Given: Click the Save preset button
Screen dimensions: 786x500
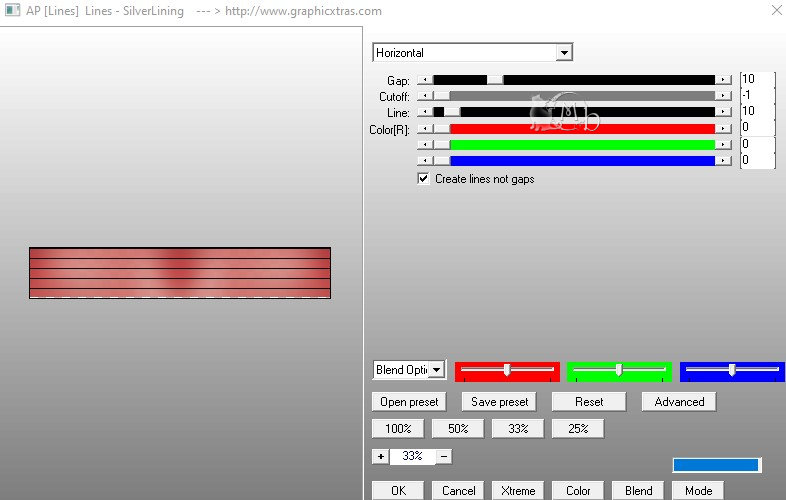Looking at the screenshot, I should coord(499,402).
